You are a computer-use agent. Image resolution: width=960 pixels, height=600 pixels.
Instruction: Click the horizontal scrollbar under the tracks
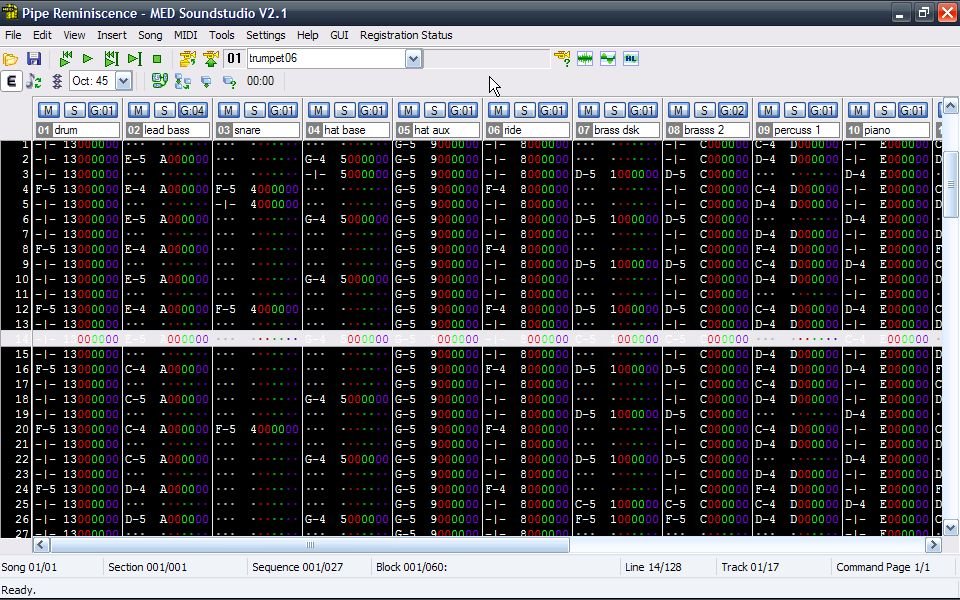[x=310, y=545]
